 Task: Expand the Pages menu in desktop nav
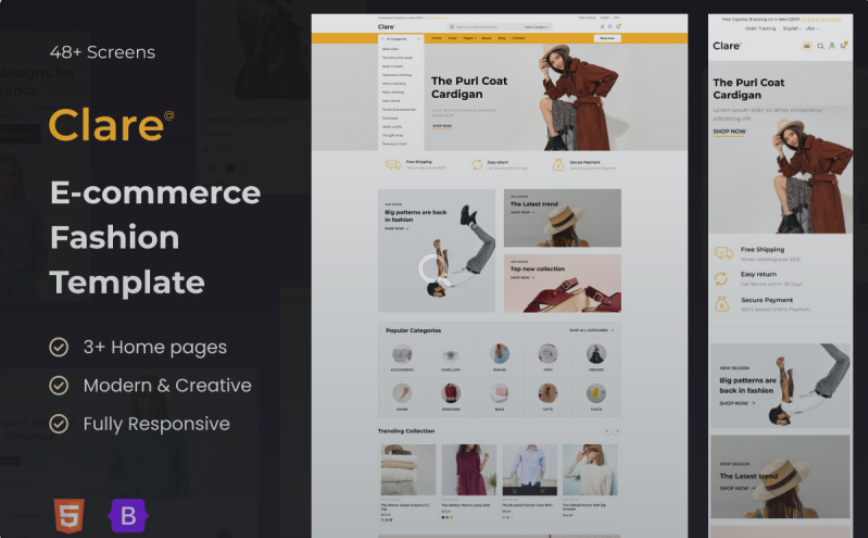click(x=469, y=38)
